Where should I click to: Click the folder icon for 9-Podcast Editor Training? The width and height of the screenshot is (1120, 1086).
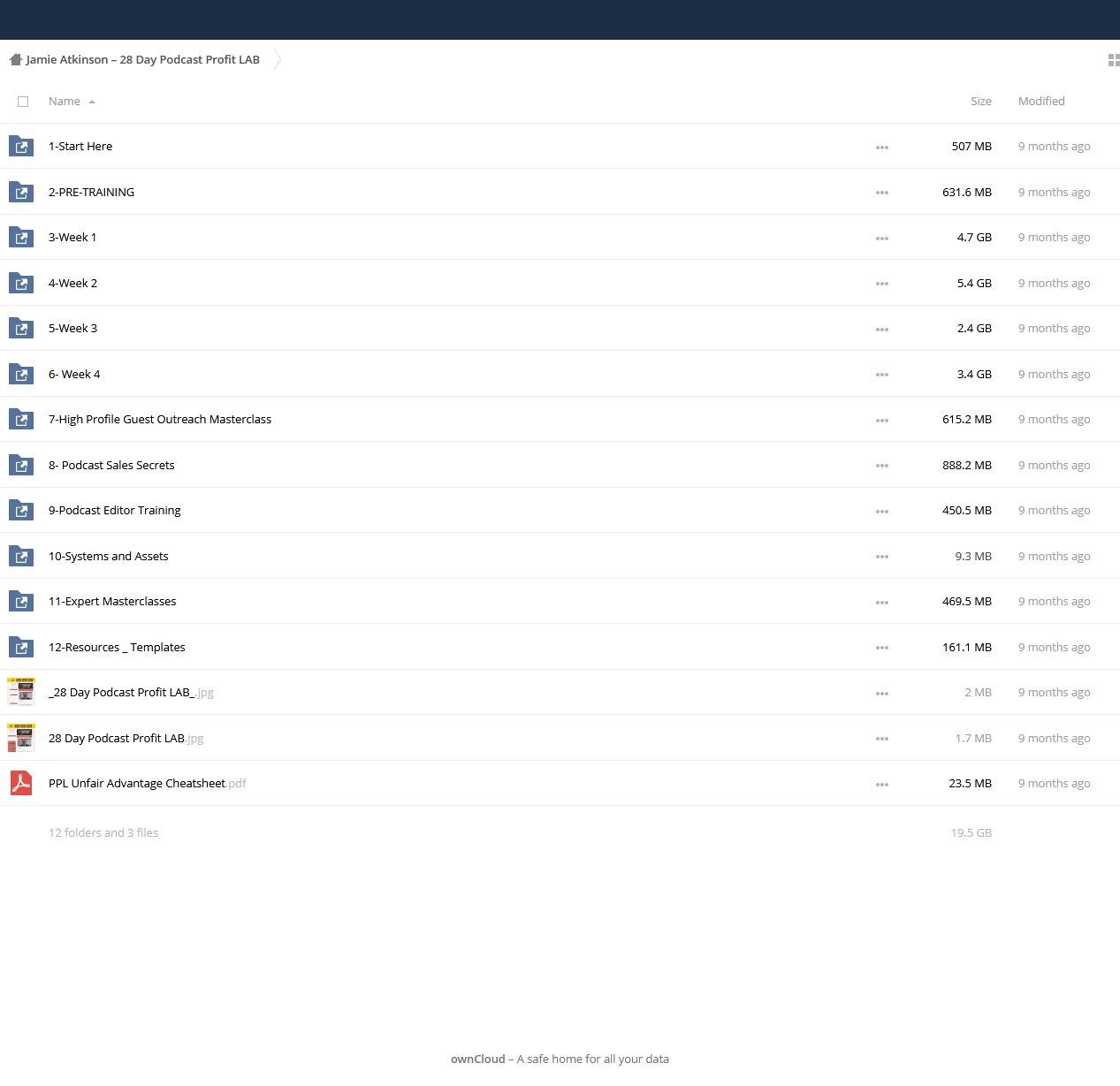(21, 510)
